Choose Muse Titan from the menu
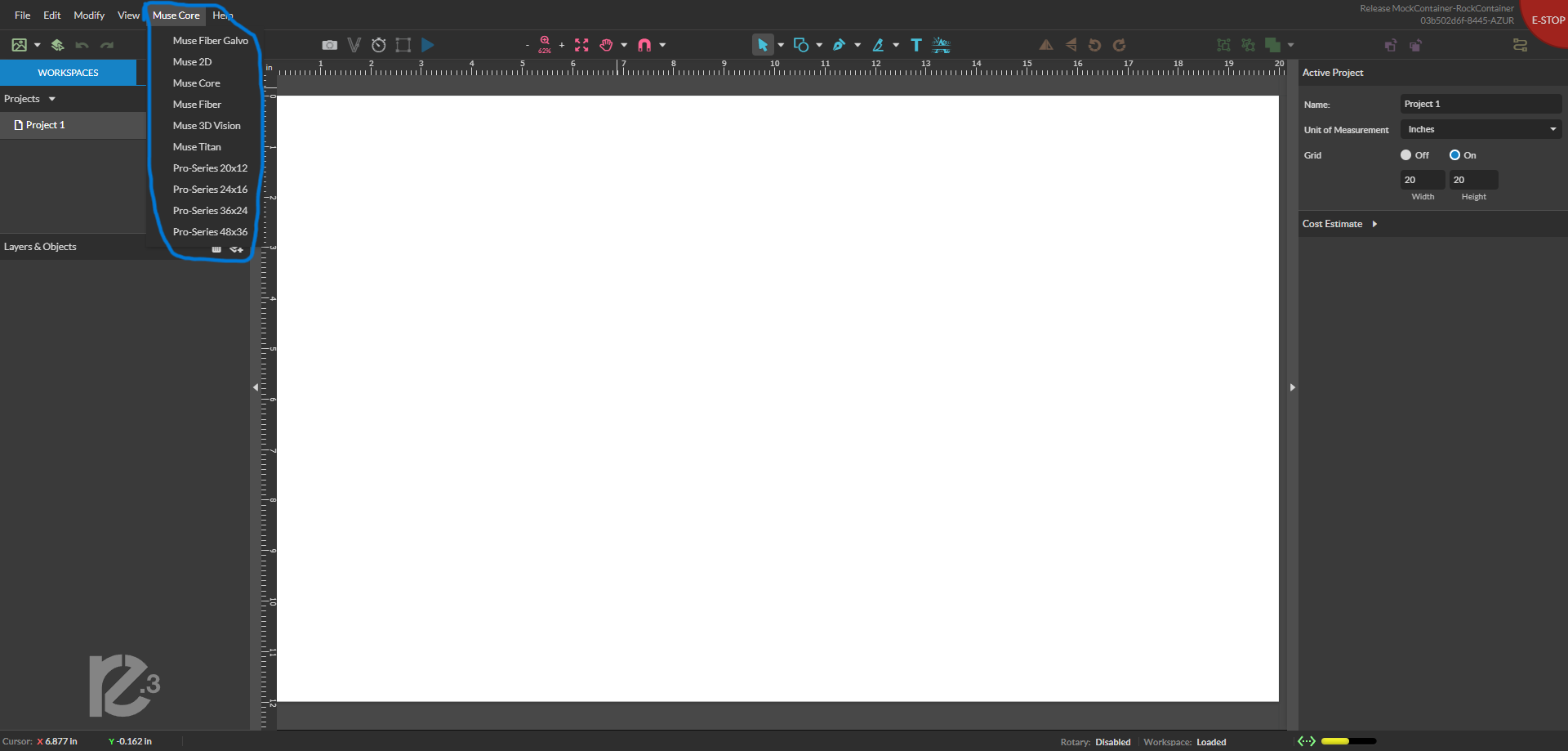The width and height of the screenshot is (1568, 751). click(x=197, y=146)
